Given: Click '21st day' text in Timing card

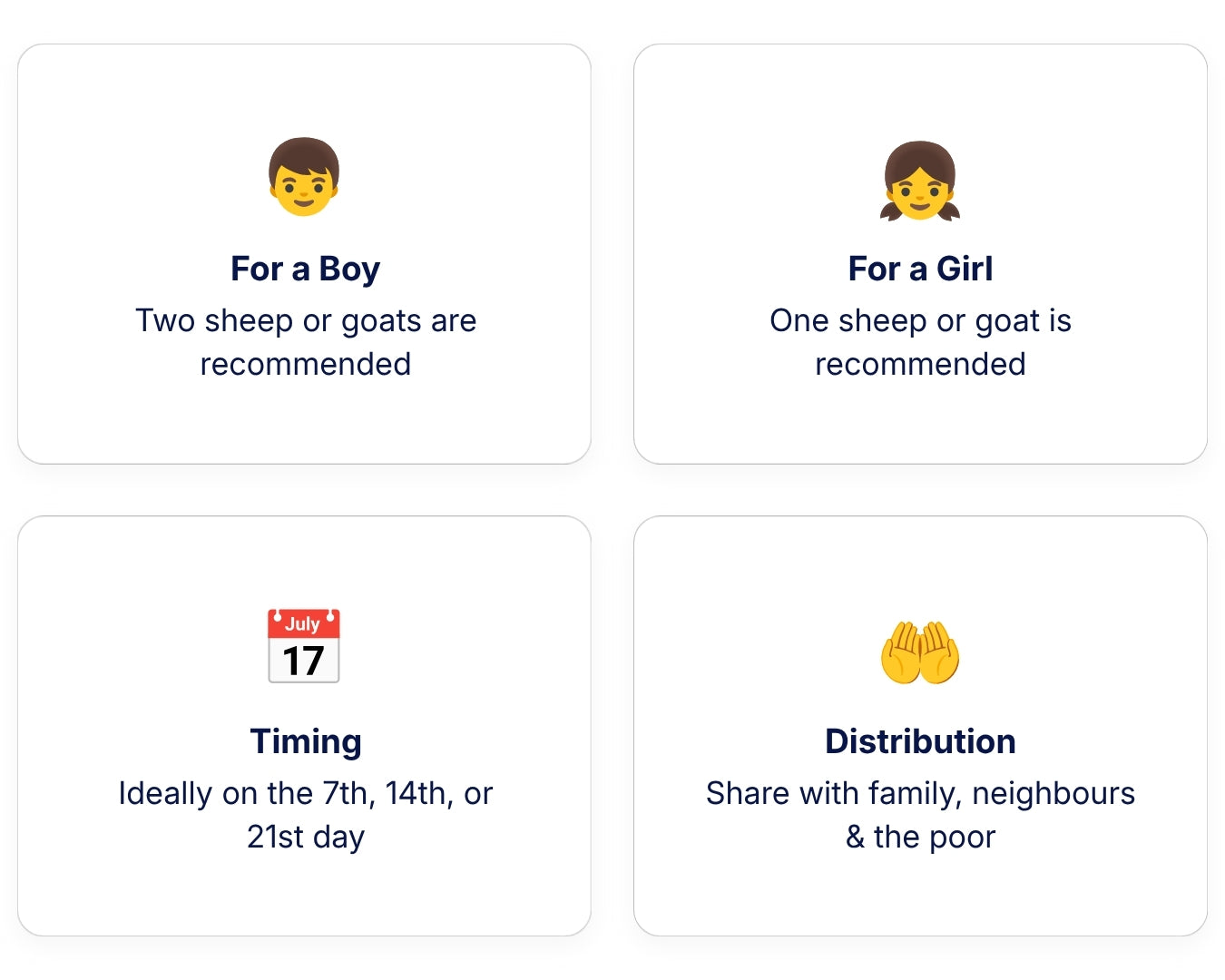Looking at the screenshot, I should 306,838.
